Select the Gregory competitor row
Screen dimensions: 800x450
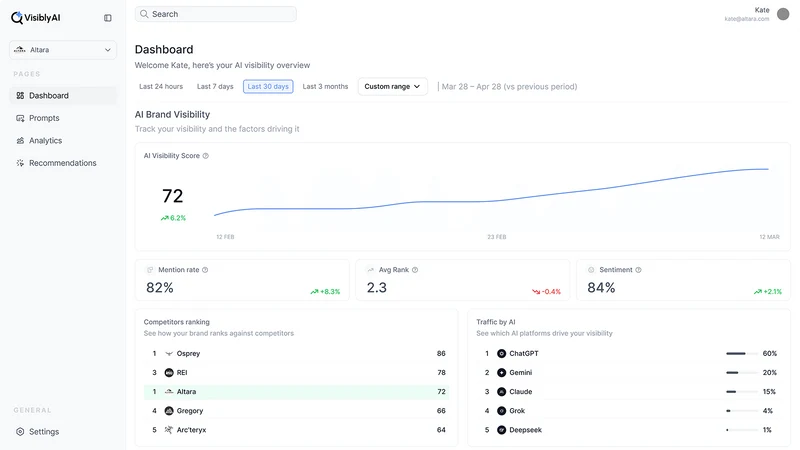click(297, 411)
